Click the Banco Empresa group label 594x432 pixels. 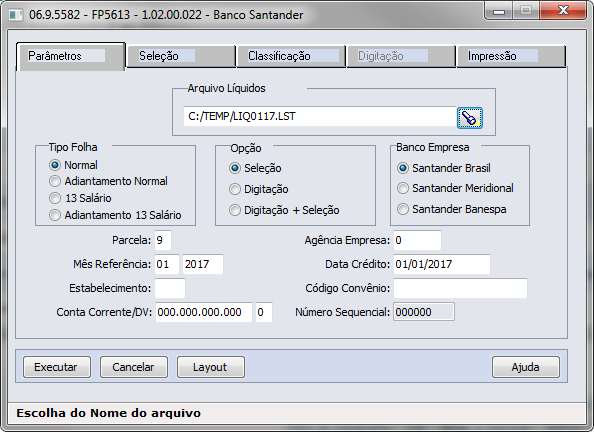[x=433, y=147]
